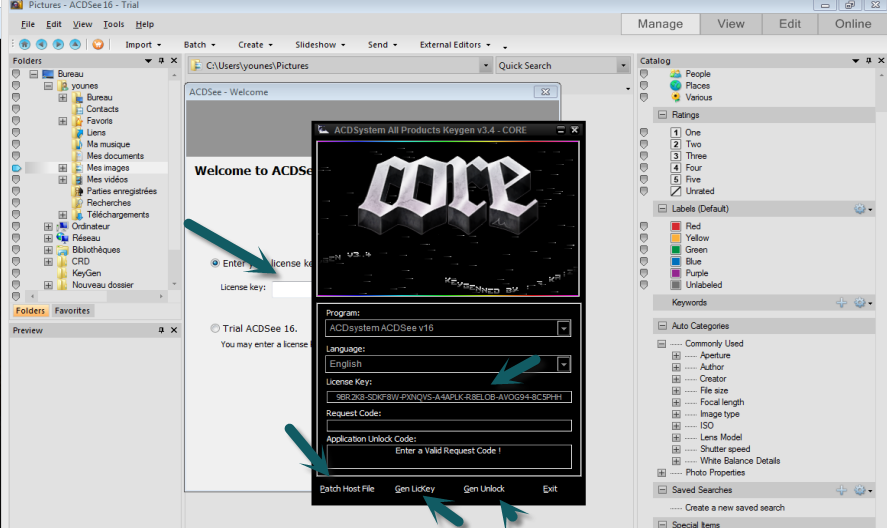This screenshot has height=528, width=887.
Task: Select the Green label color swatch
Action: point(675,250)
